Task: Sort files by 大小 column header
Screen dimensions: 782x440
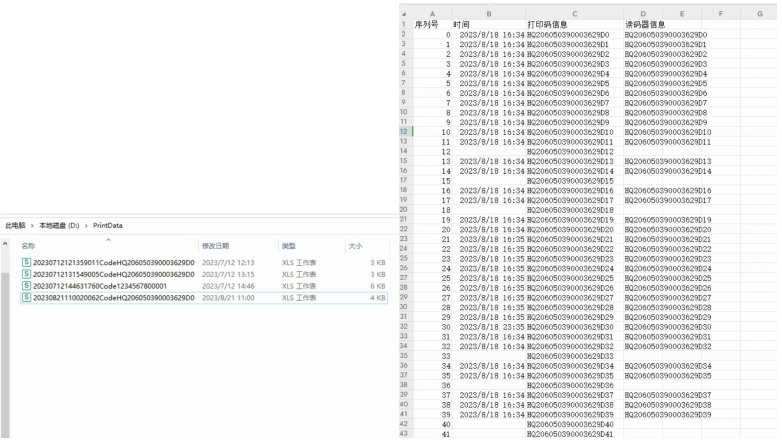Action: click(x=355, y=245)
